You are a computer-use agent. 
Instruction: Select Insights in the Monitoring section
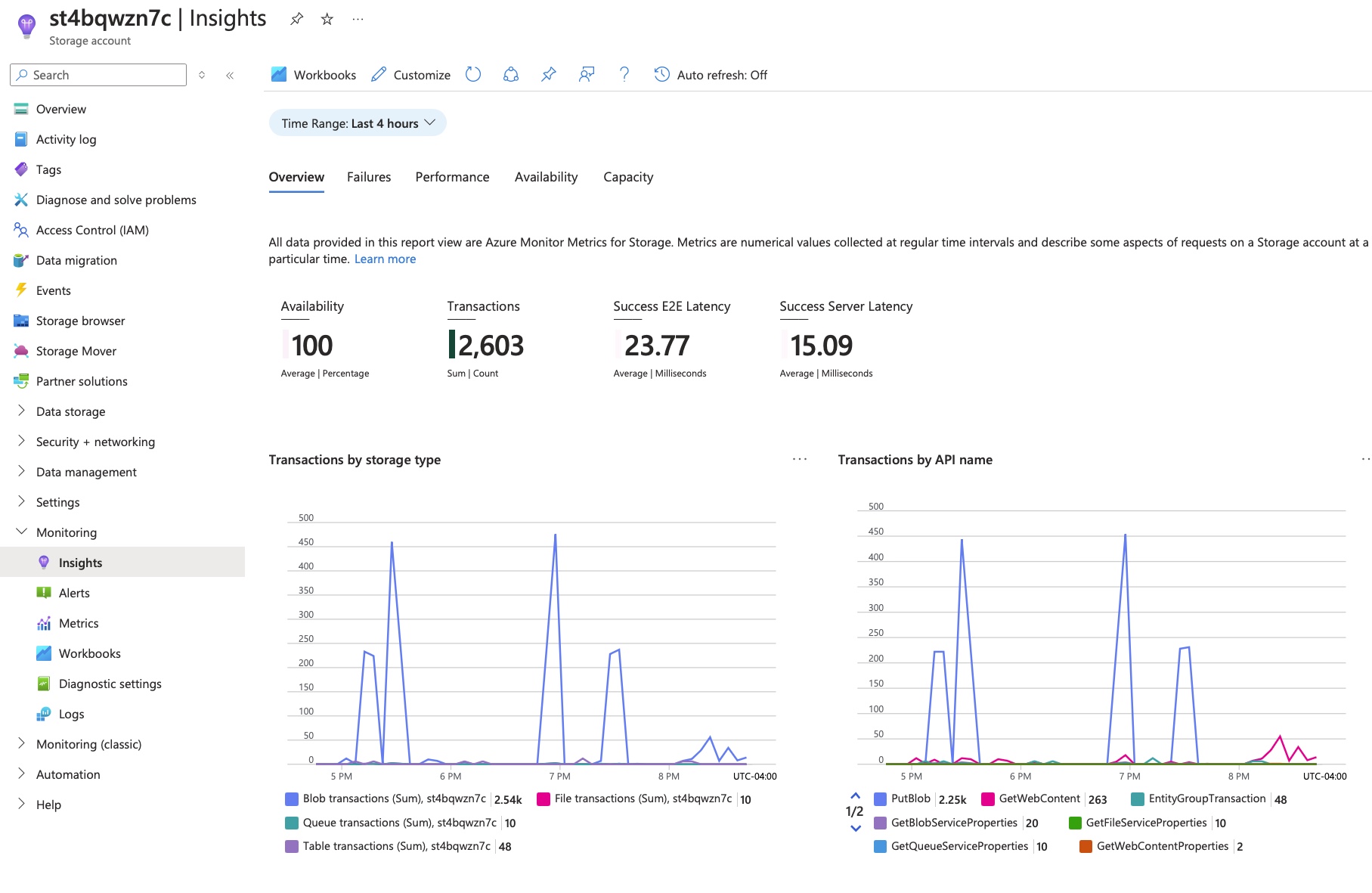click(122, 563)
